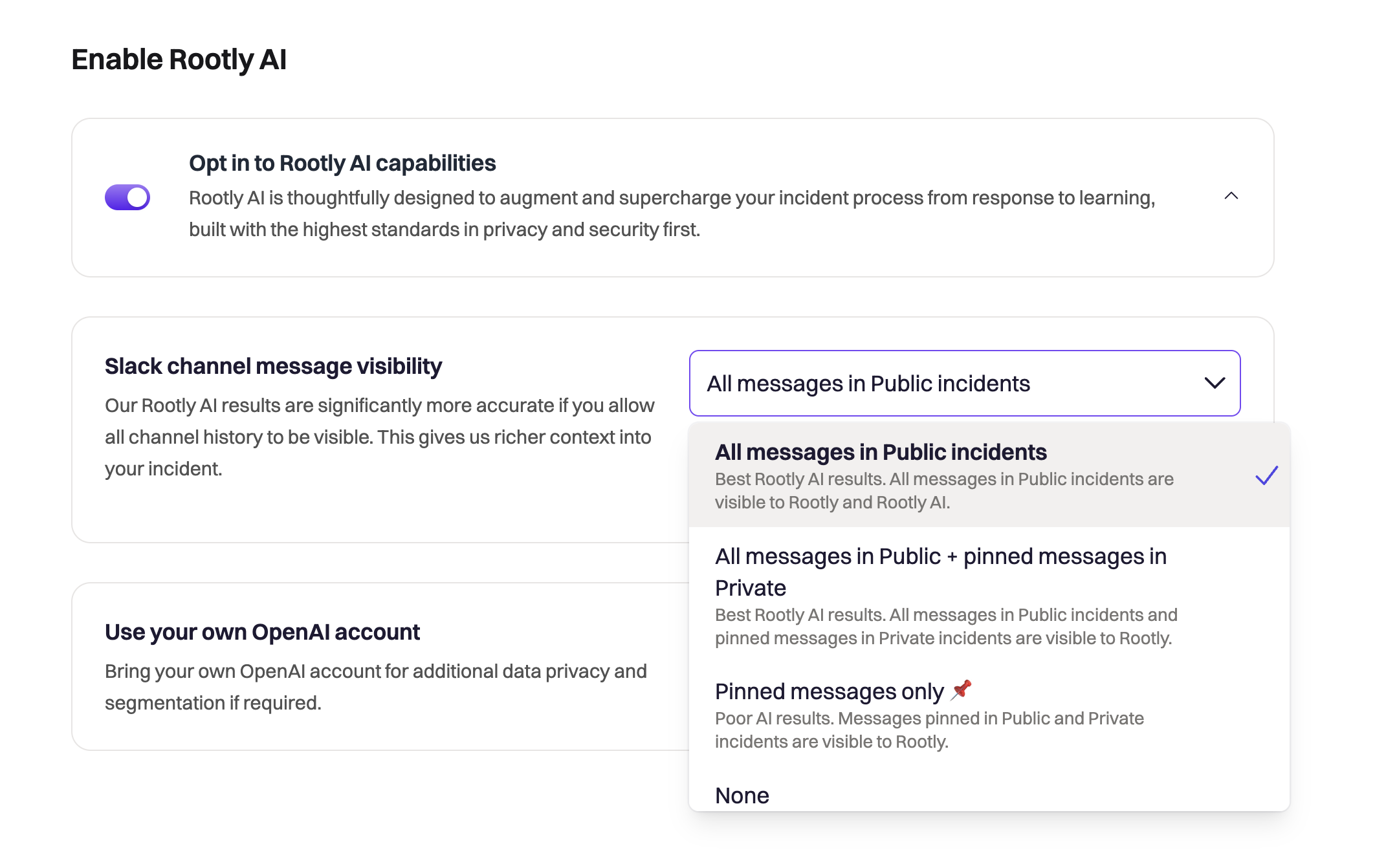The height and width of the screenshot is (868, 1386).
Task: Open the Slack channel message visibility dropdown
Action: point(965,383)
